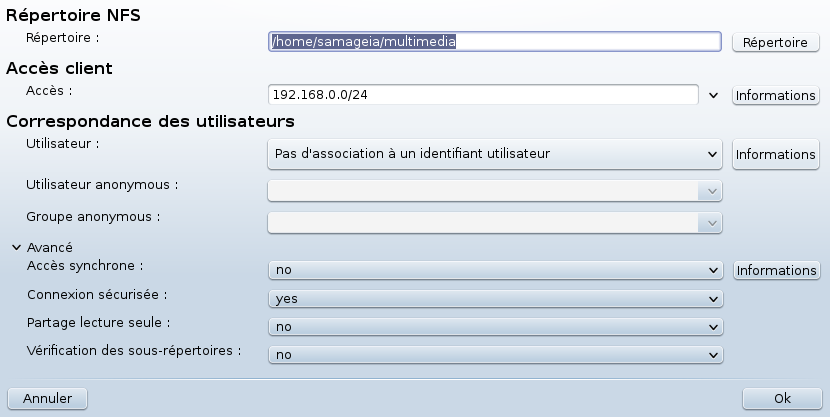
Task: Open the Partage lecture seule dropdown
Action: 495,327
